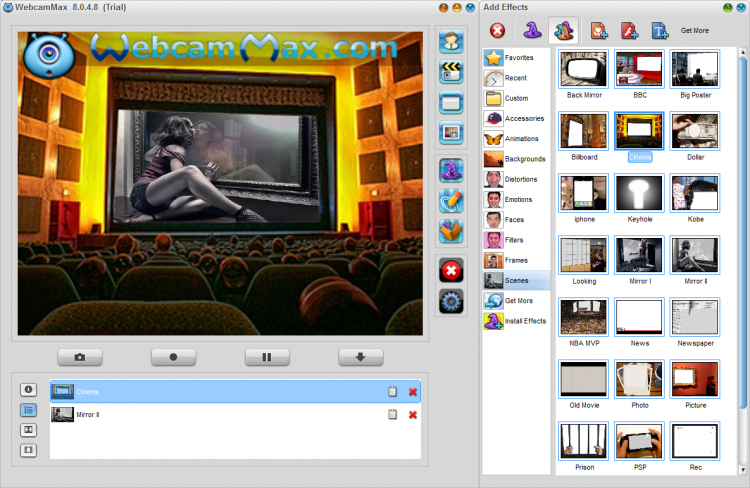Screen dimensions: 750x488
Task: Click the picture-in-picture panel icon
Action: tap(28, 430)
